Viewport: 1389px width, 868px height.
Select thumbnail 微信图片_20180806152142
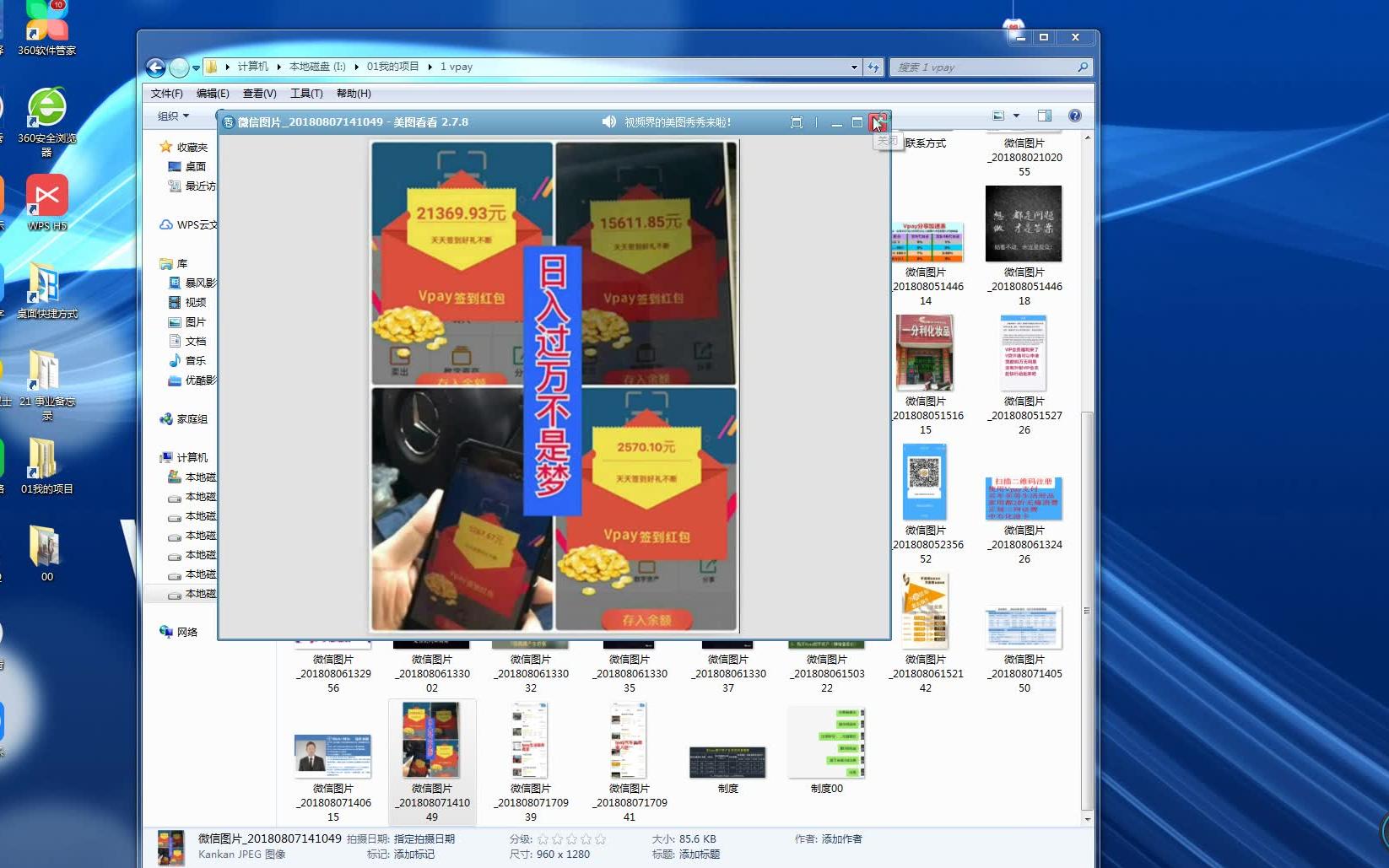pos(925,611)
